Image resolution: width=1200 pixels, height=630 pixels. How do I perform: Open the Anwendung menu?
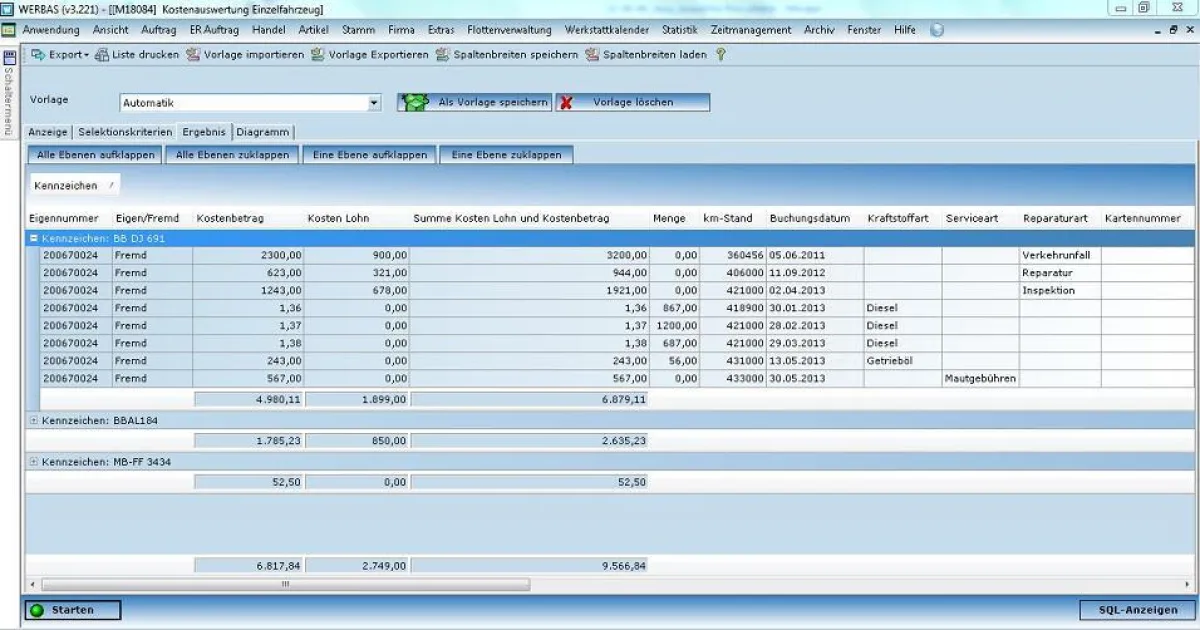(x=51, y=30)
